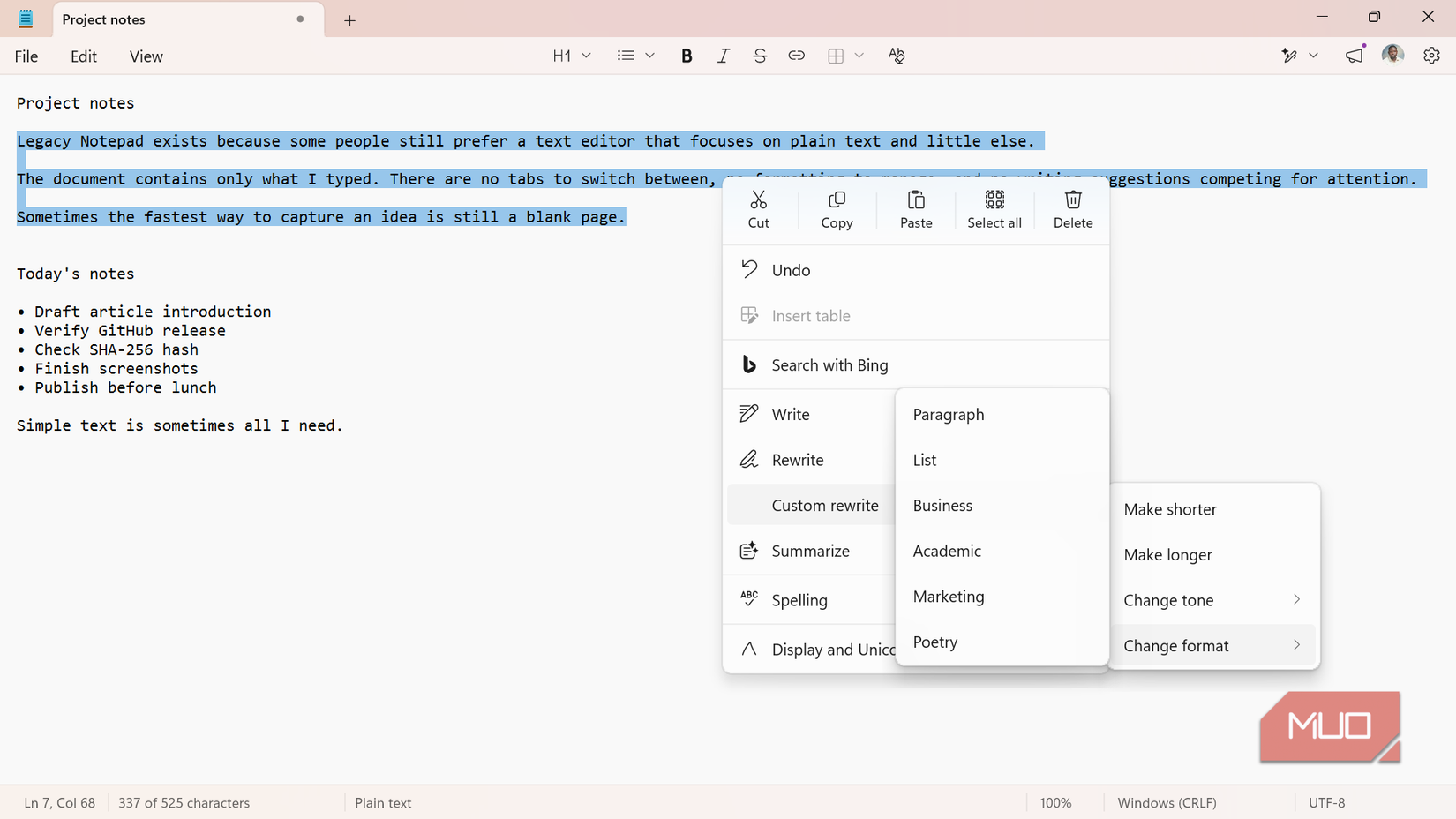Select Business format option
The height and width of the screenshot is (819, 1456).
coord(1002,506)
